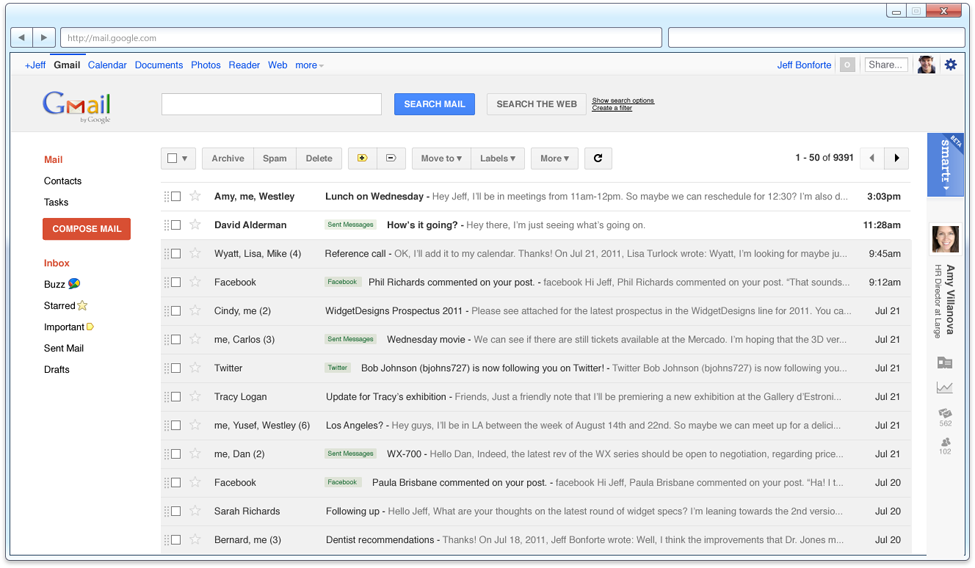Tick the checkbox for Tracy Logan email
The image size is (975, 568).
coord(176,397)
